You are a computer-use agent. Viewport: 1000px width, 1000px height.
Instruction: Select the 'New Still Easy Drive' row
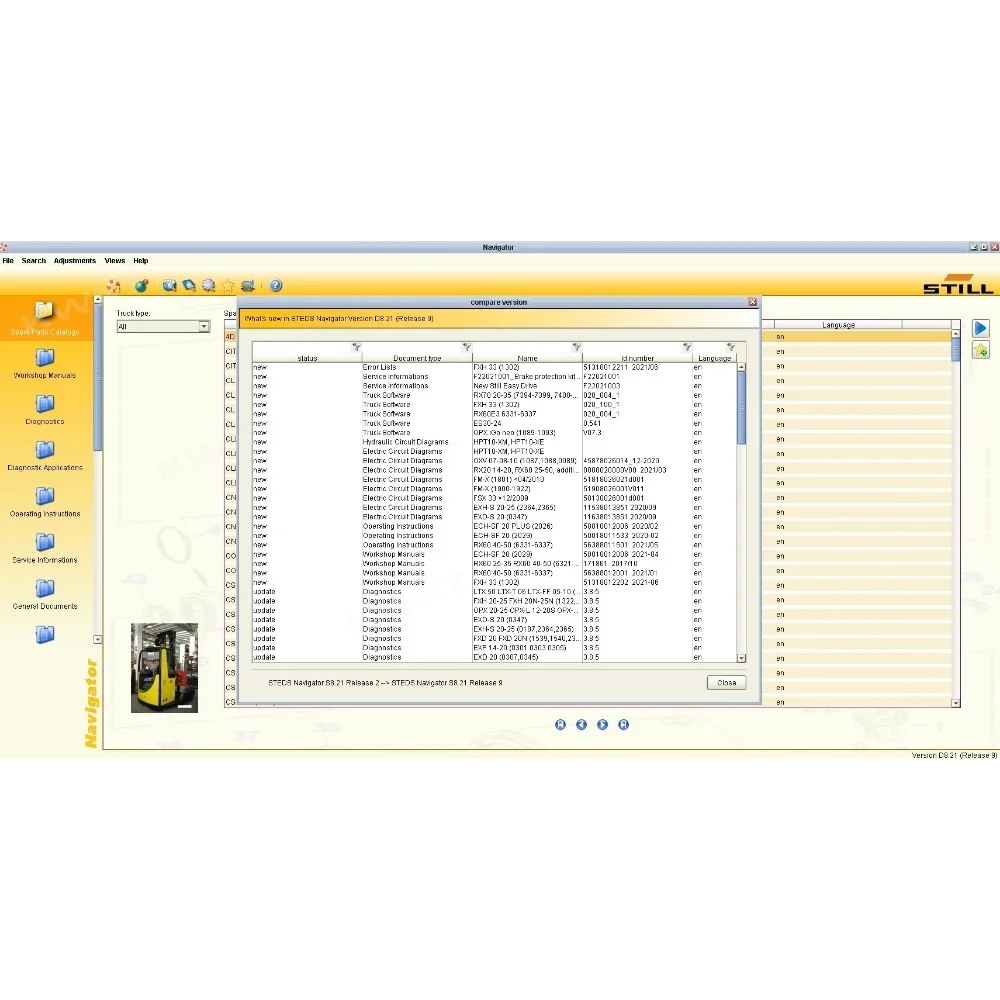pos(495,386)
